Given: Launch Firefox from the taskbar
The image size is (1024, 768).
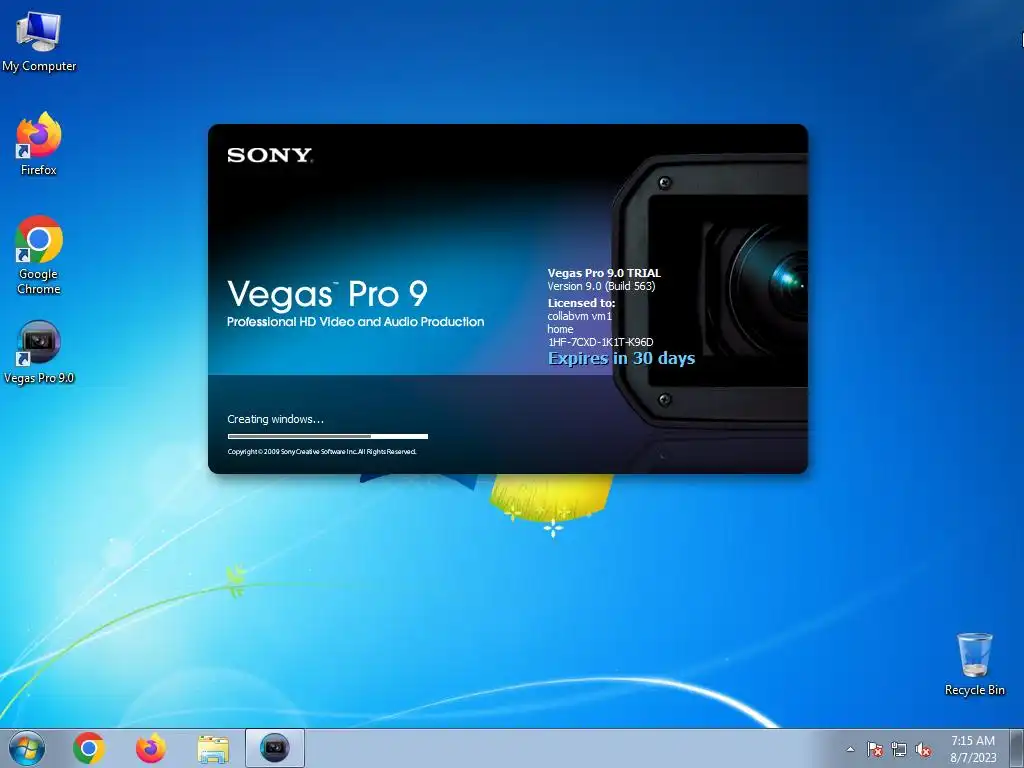Looking at the screenshot, I should click(x=151, y=748).
